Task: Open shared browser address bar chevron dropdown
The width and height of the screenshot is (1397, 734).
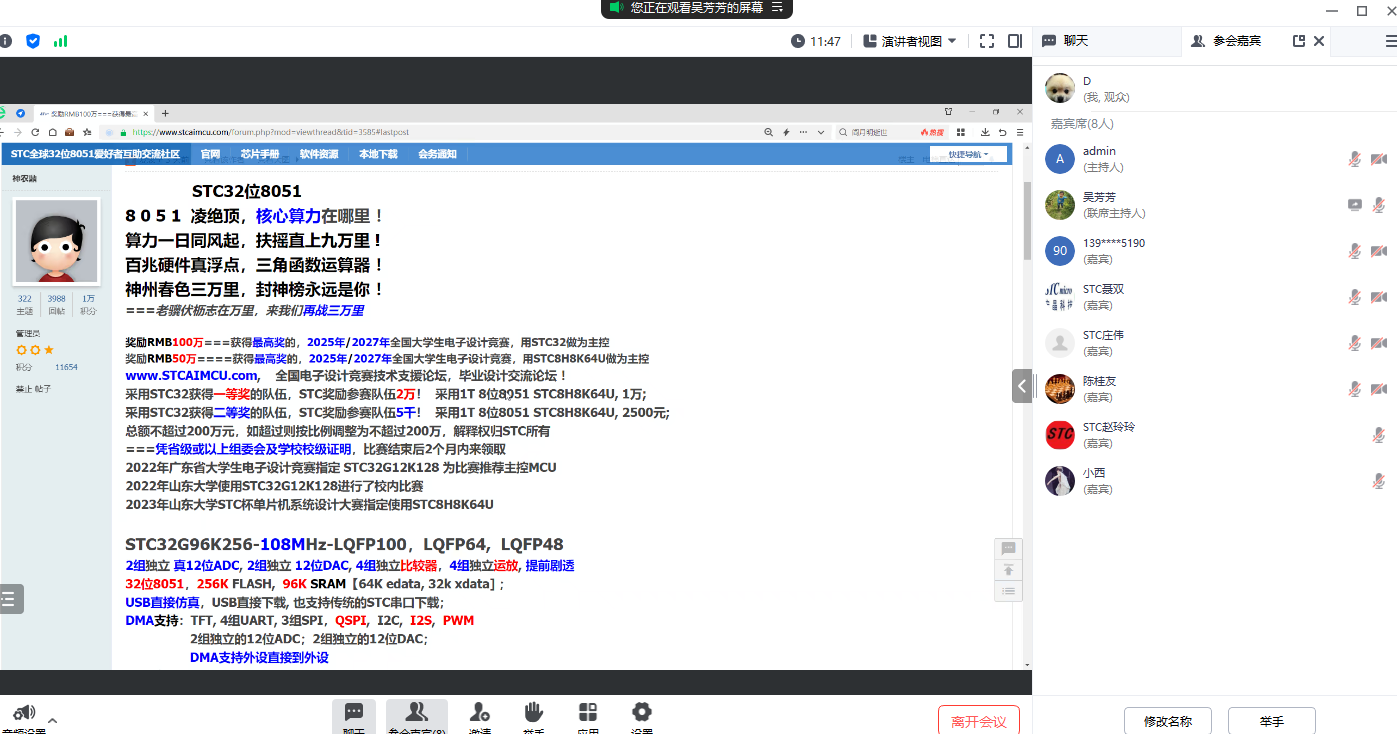Action: [x=821, y=132]
